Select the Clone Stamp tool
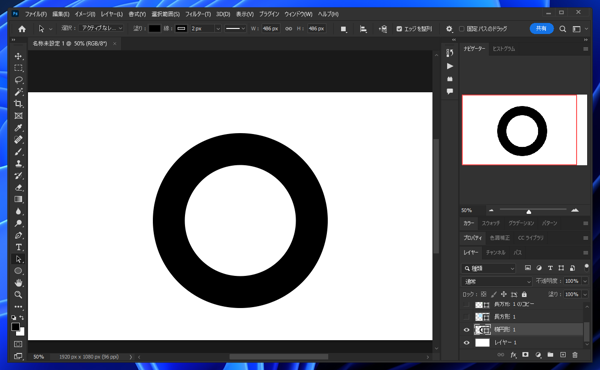600x370 pixels. pos(18,163)
